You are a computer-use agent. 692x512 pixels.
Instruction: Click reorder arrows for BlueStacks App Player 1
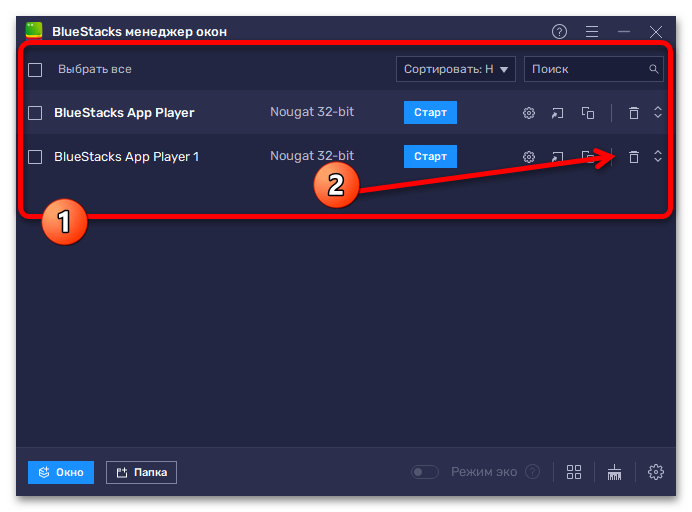658,156
